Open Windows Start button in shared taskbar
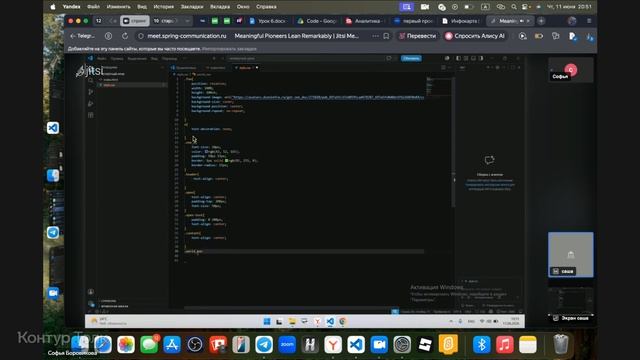Screen dimensions: 640x360 pos(267,322)
